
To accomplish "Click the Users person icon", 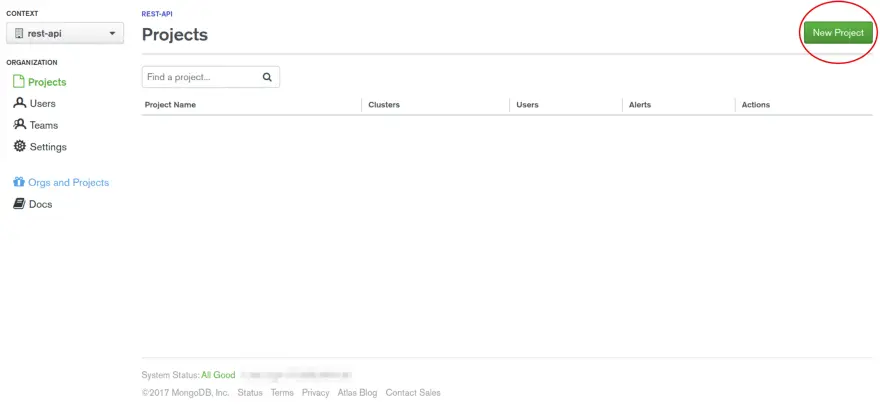I will pyautogui.click(x=20, y=103).
